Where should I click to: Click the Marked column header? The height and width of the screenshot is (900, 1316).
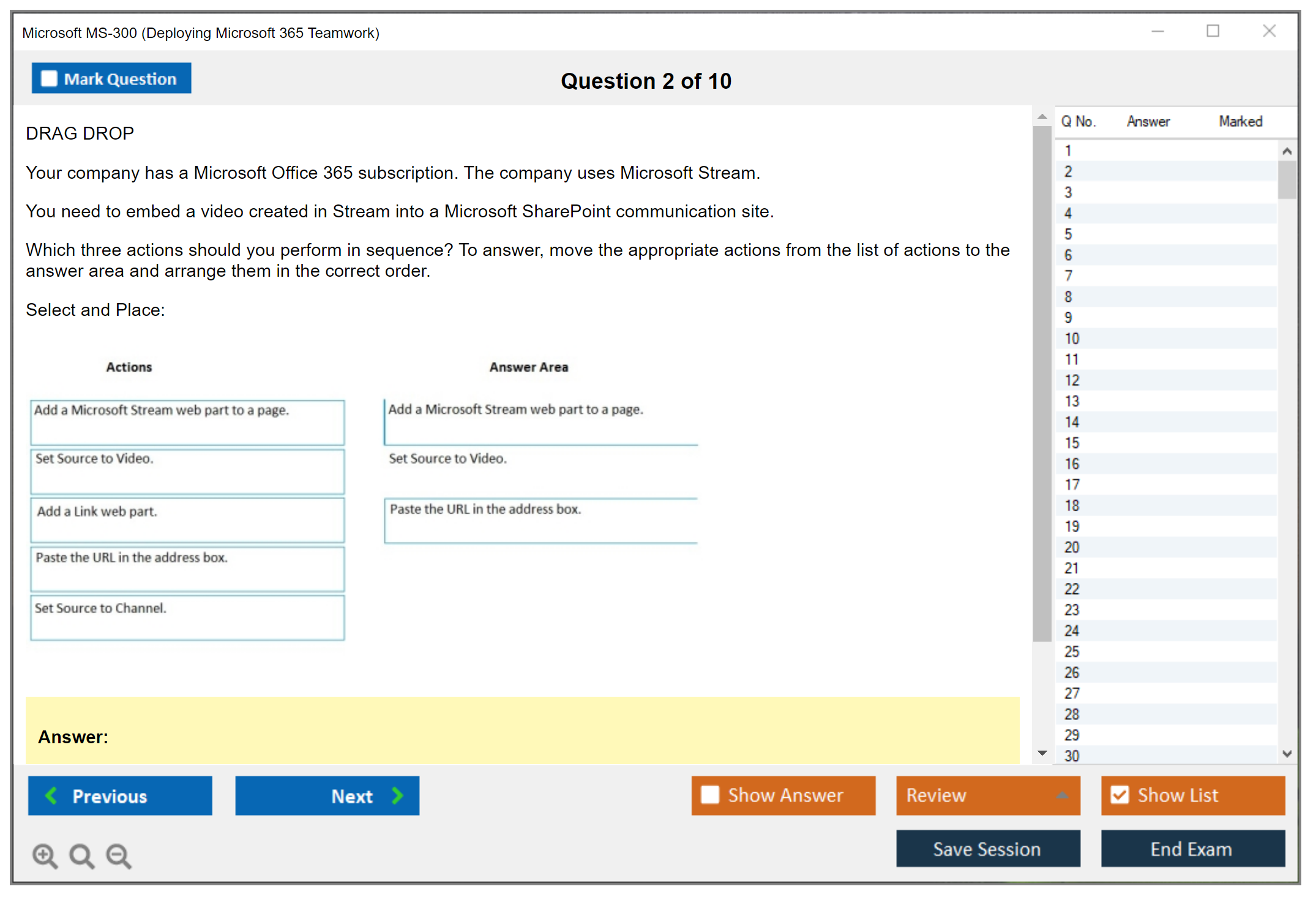[x=1240, y=121]
